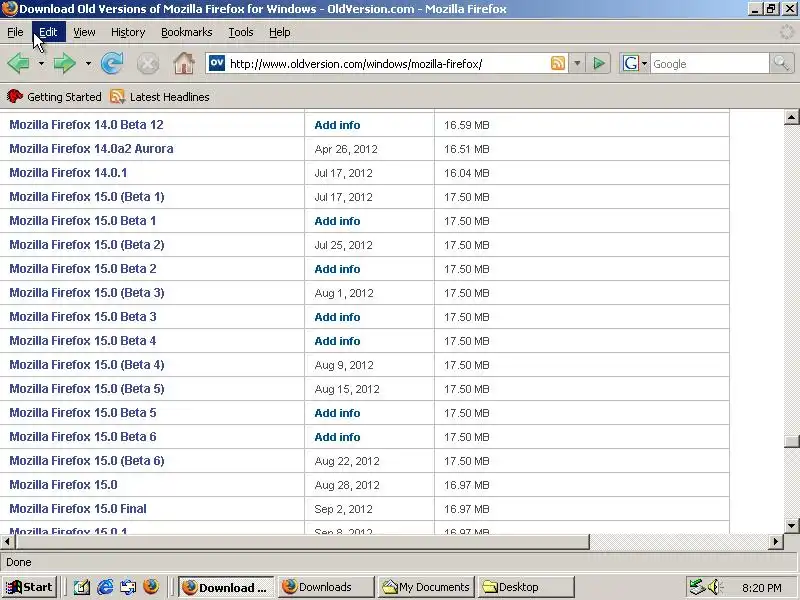This screenshot has height=600, width=800.
Task: Open the forward history dropdown arrow
Action: [88, 64]
